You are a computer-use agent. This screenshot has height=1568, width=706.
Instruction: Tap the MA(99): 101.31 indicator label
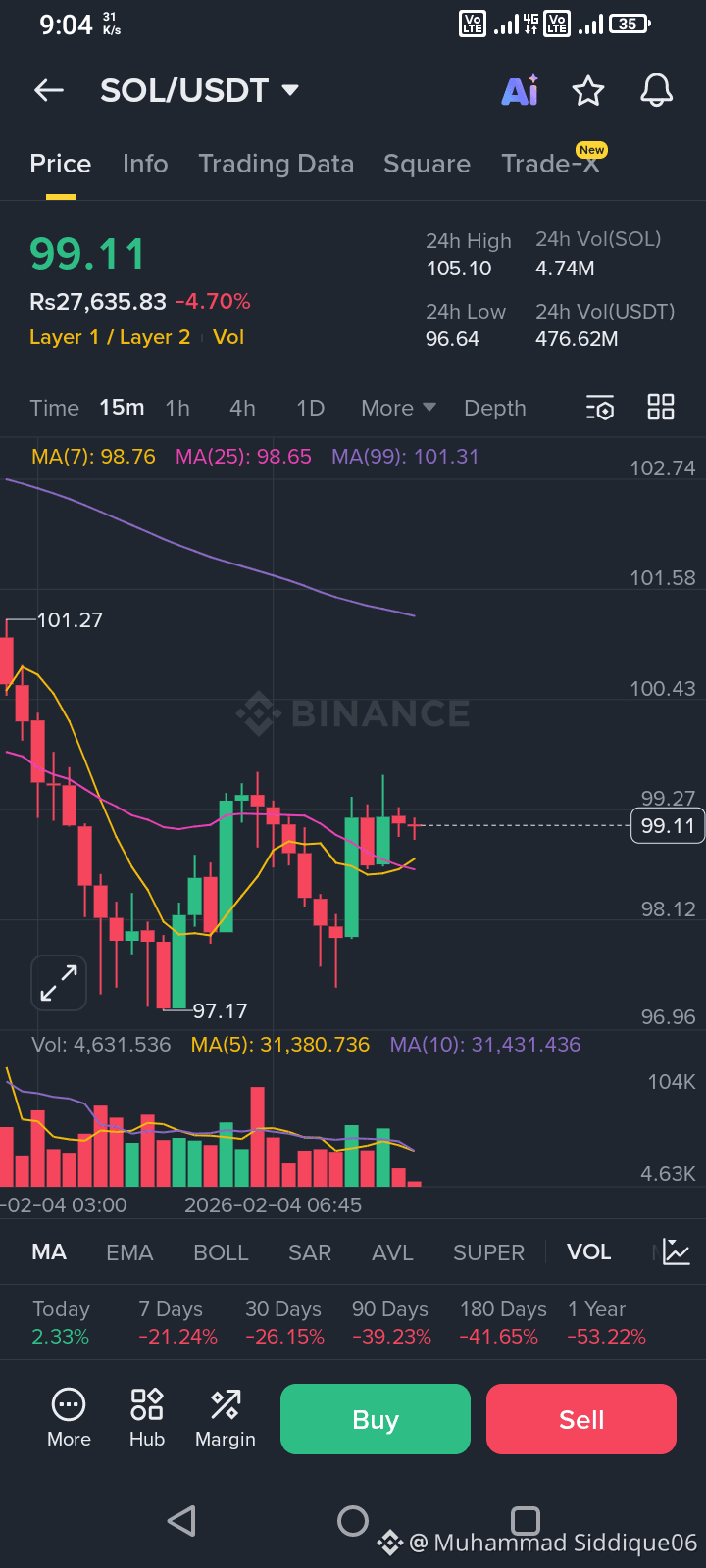click(x=405, y=457)
